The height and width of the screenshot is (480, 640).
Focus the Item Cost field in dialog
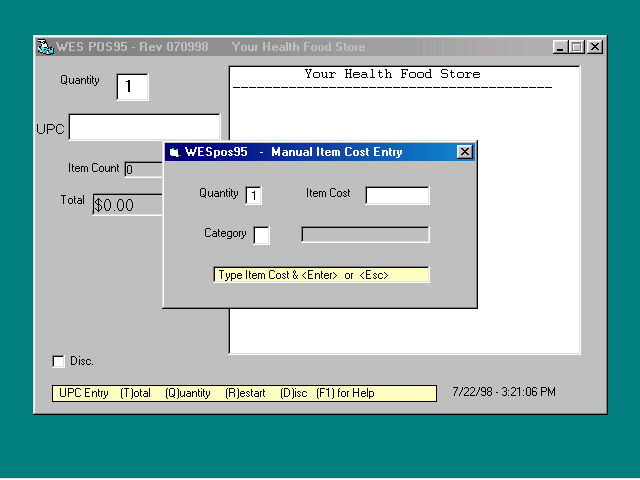pos(397,195)
